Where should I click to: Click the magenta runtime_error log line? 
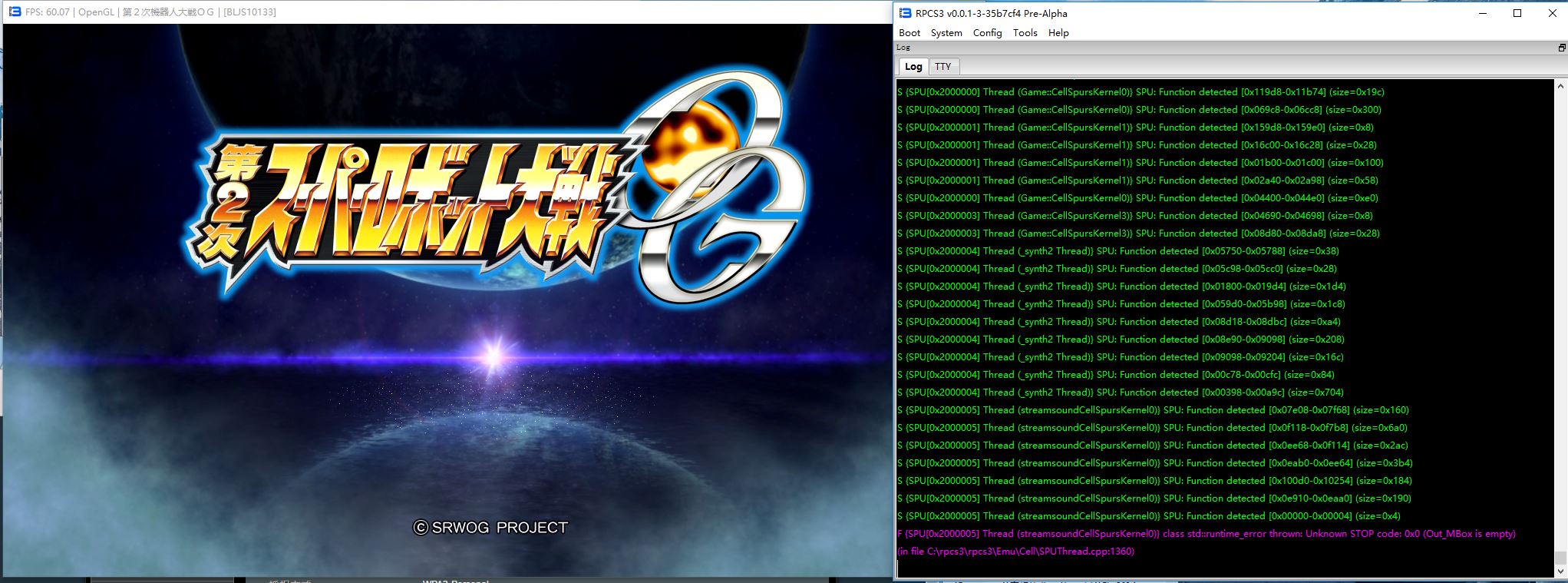(1205, 534)
